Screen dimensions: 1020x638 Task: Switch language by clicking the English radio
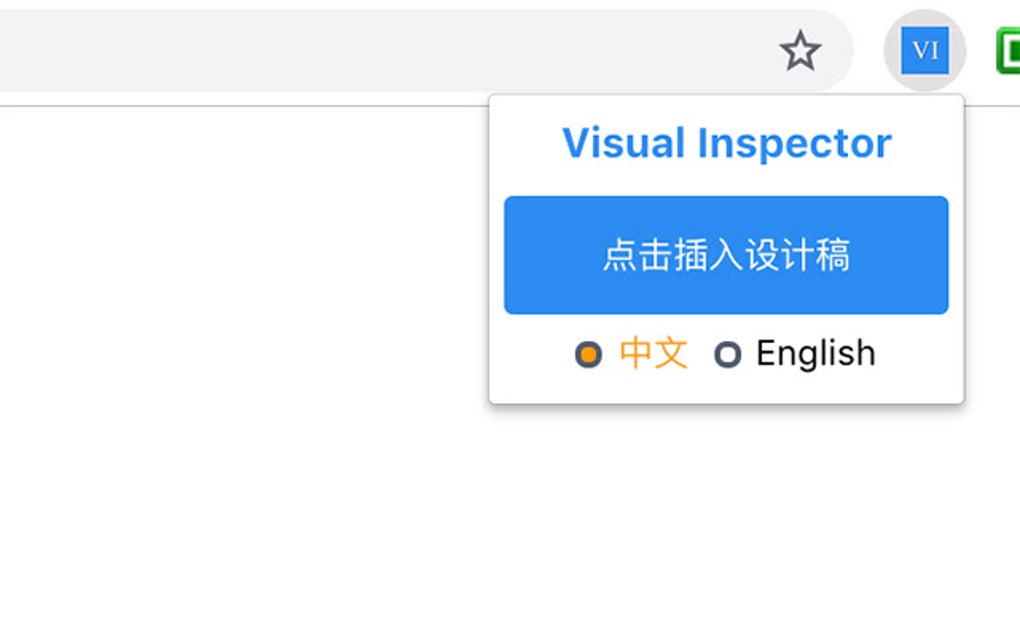coord(727,354)
